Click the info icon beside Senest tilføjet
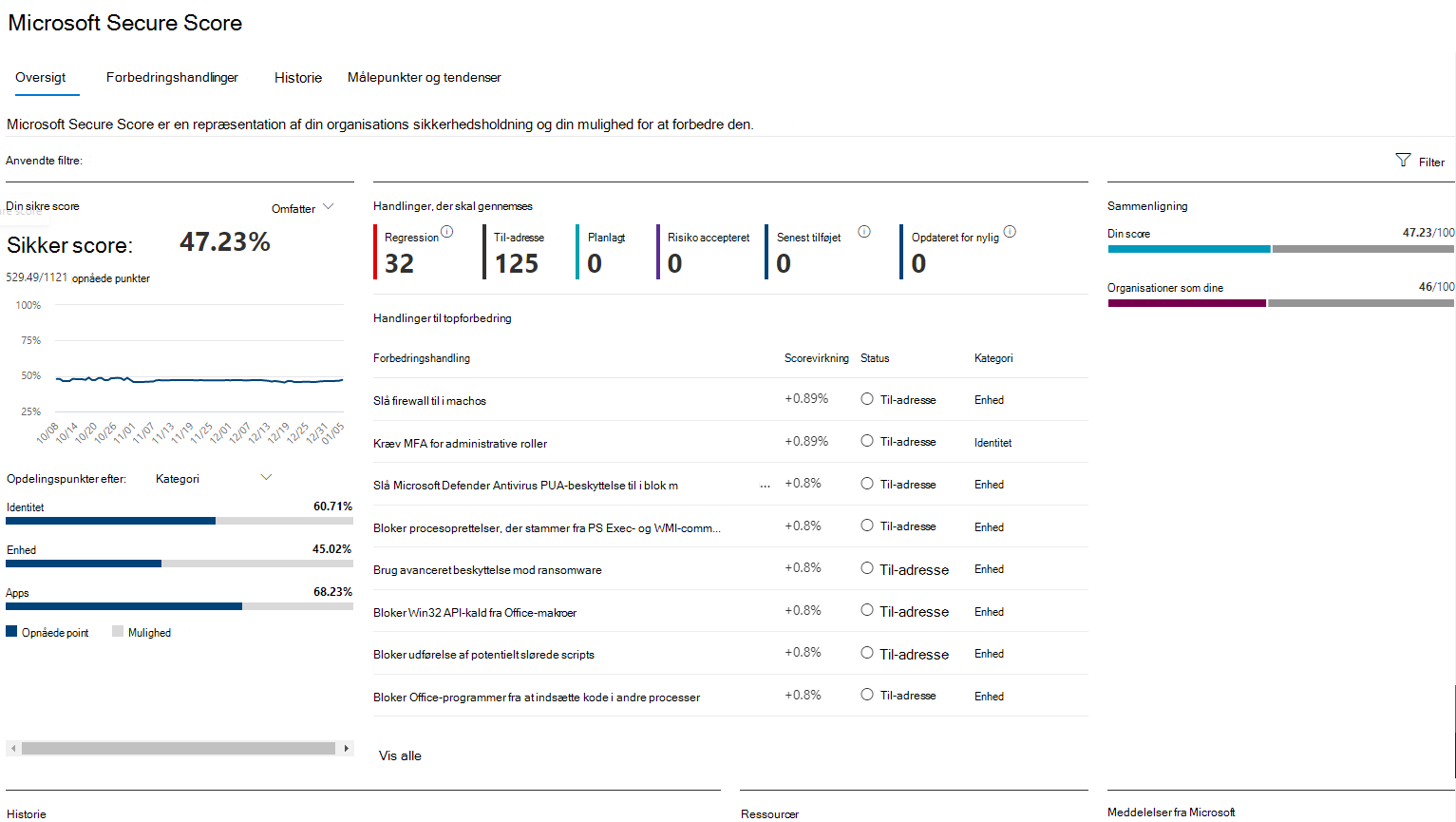 [x=864, y=232]
